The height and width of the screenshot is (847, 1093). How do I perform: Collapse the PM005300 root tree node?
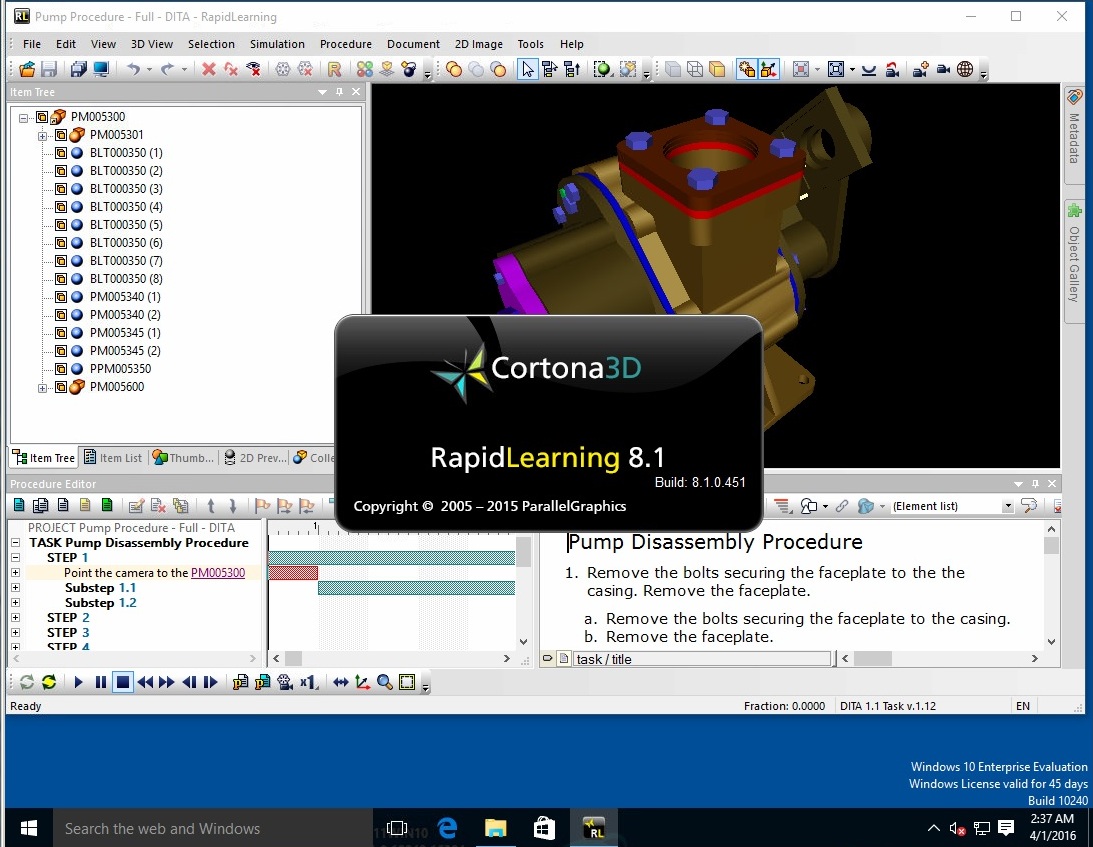24,117
